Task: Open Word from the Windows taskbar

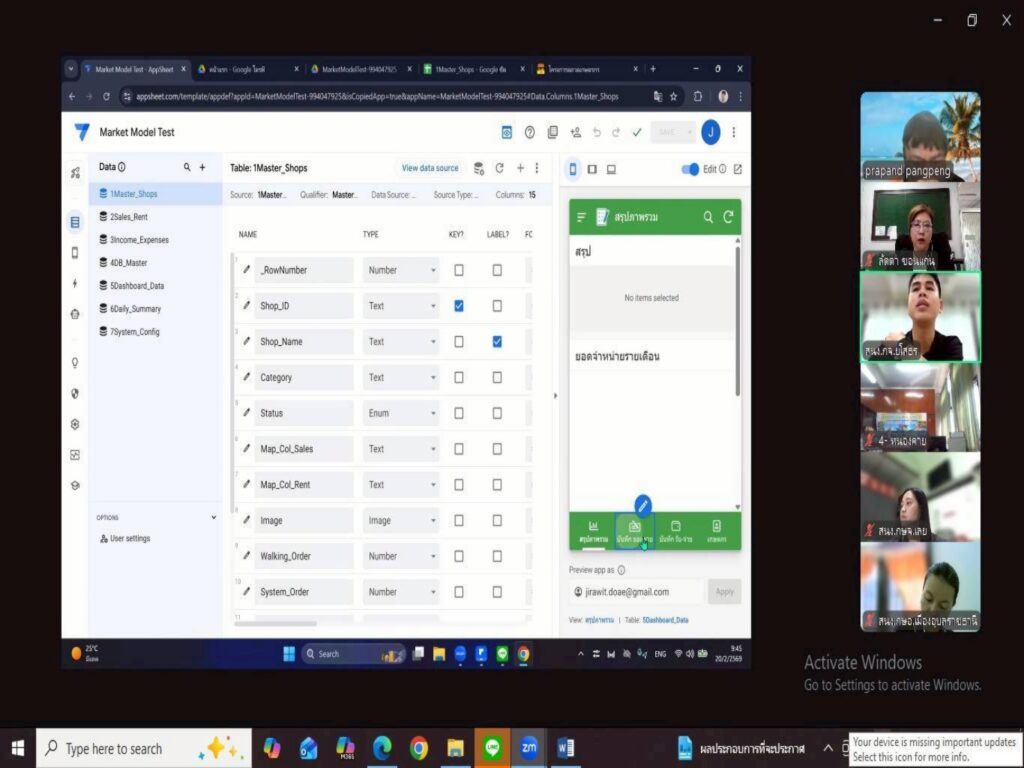Action: click(566, 748)
